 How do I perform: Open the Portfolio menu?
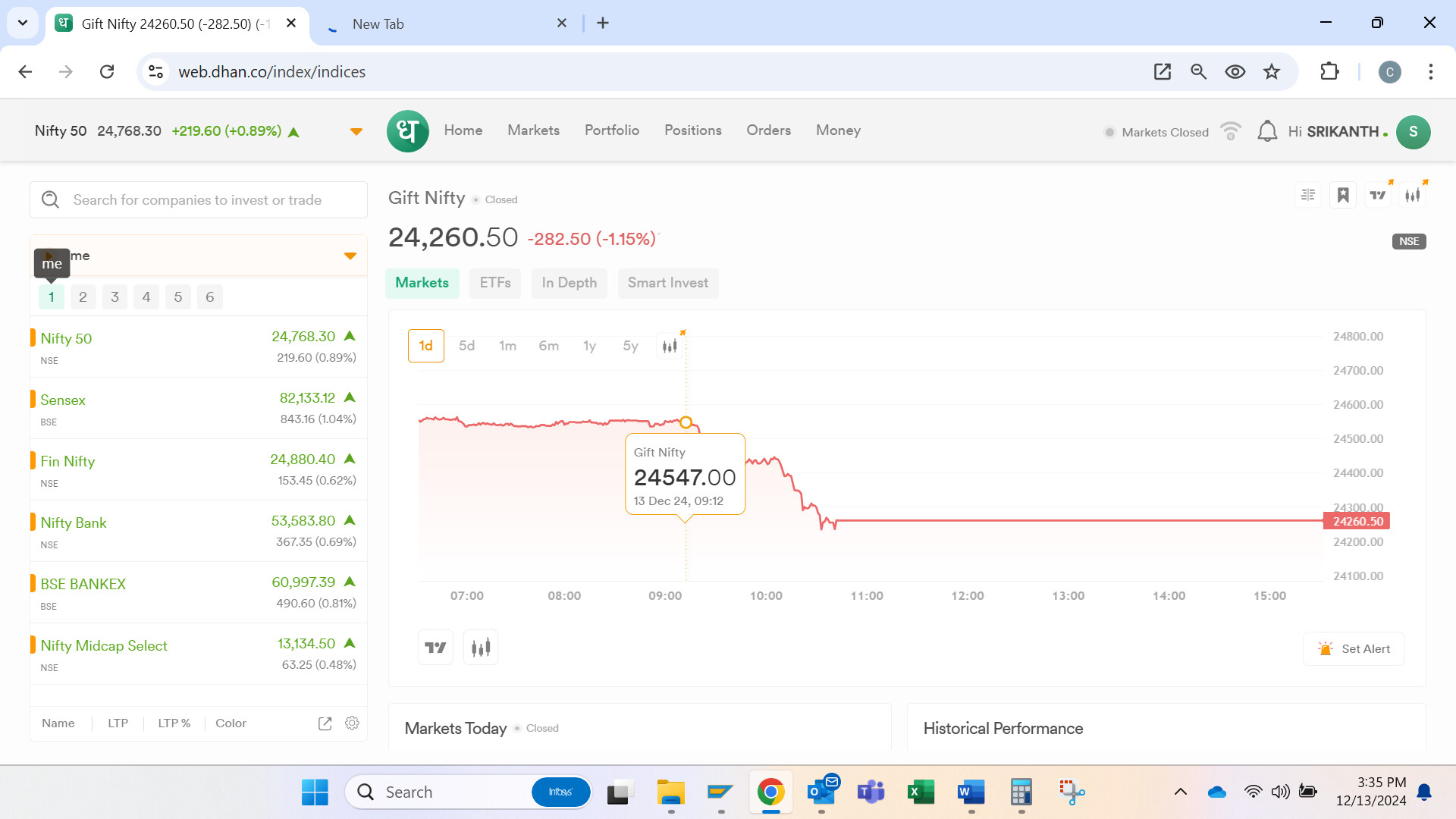pos(611,130)
